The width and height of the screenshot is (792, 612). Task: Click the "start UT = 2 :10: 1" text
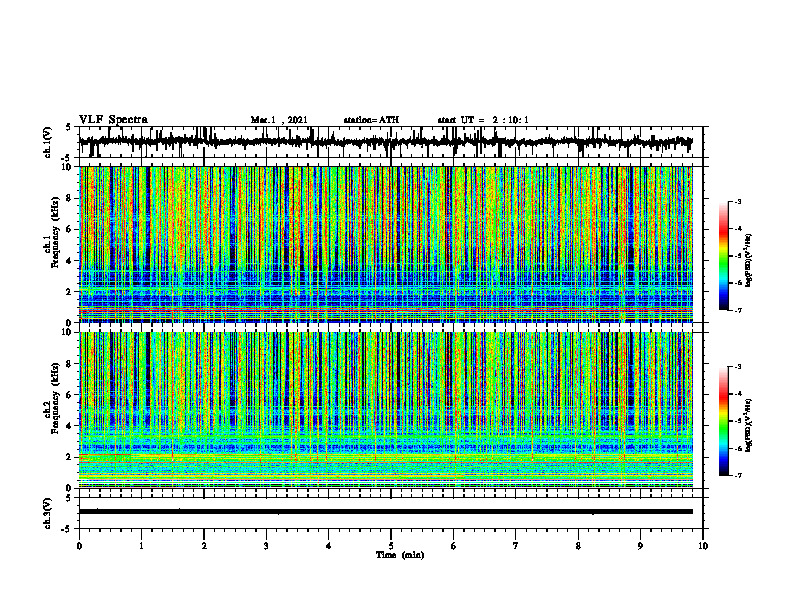click(x=483, y=120)
